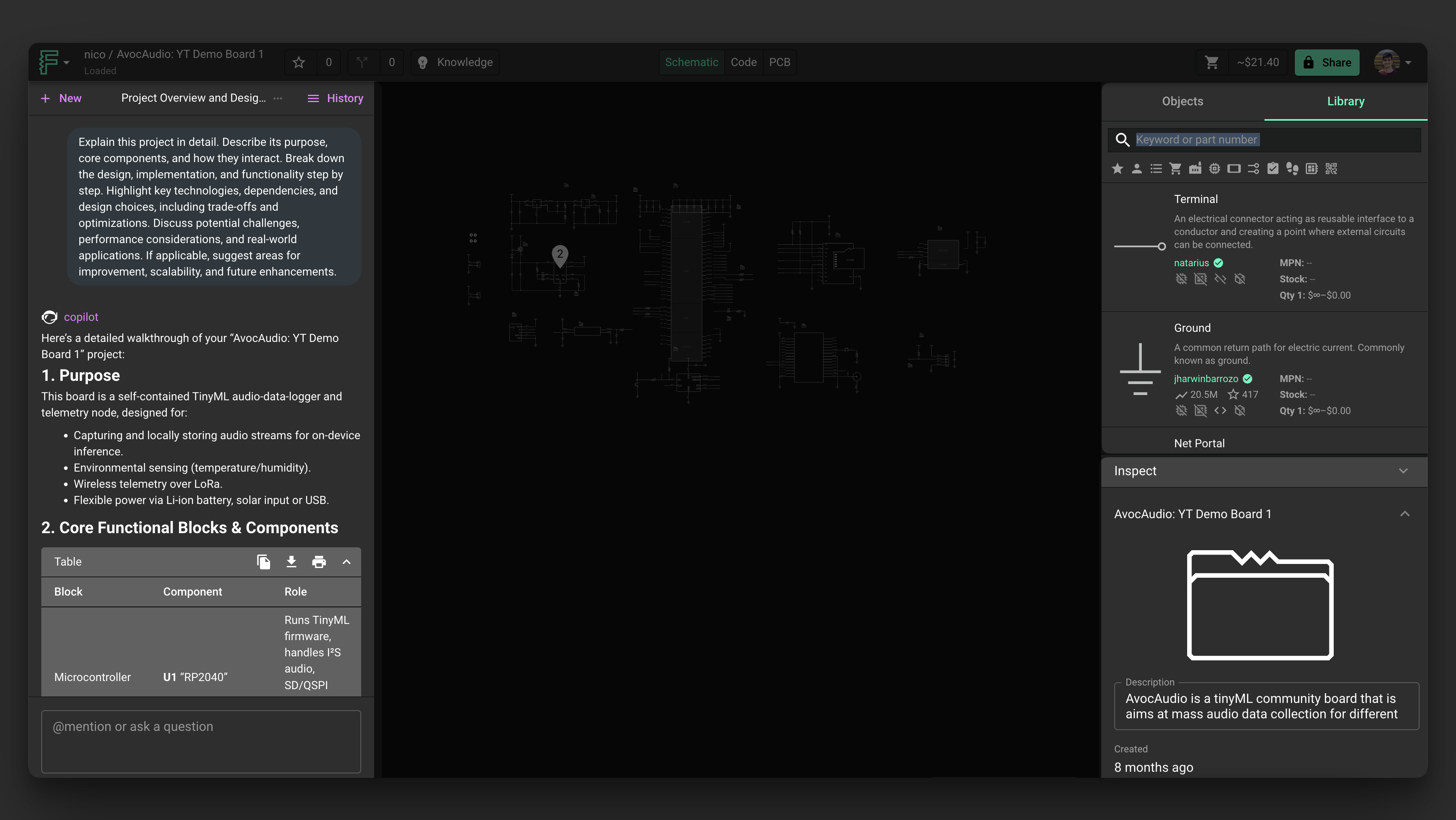Filter library by my own parts
Viewport: 1456px width, 820px height.
click(x=1137, y=169)
